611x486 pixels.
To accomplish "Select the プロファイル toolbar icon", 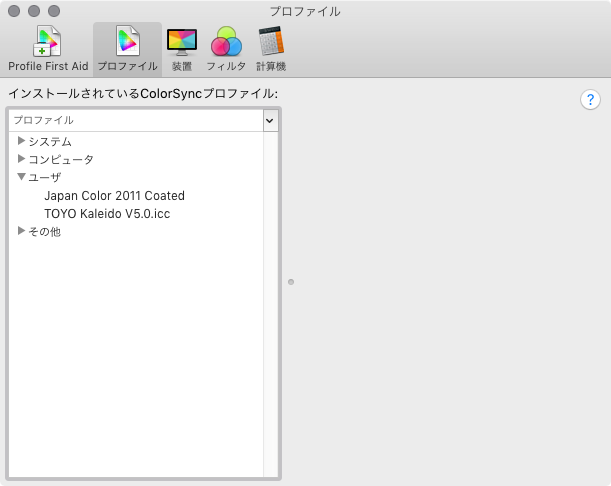I will pyautogui.click(x=127, y=48).
